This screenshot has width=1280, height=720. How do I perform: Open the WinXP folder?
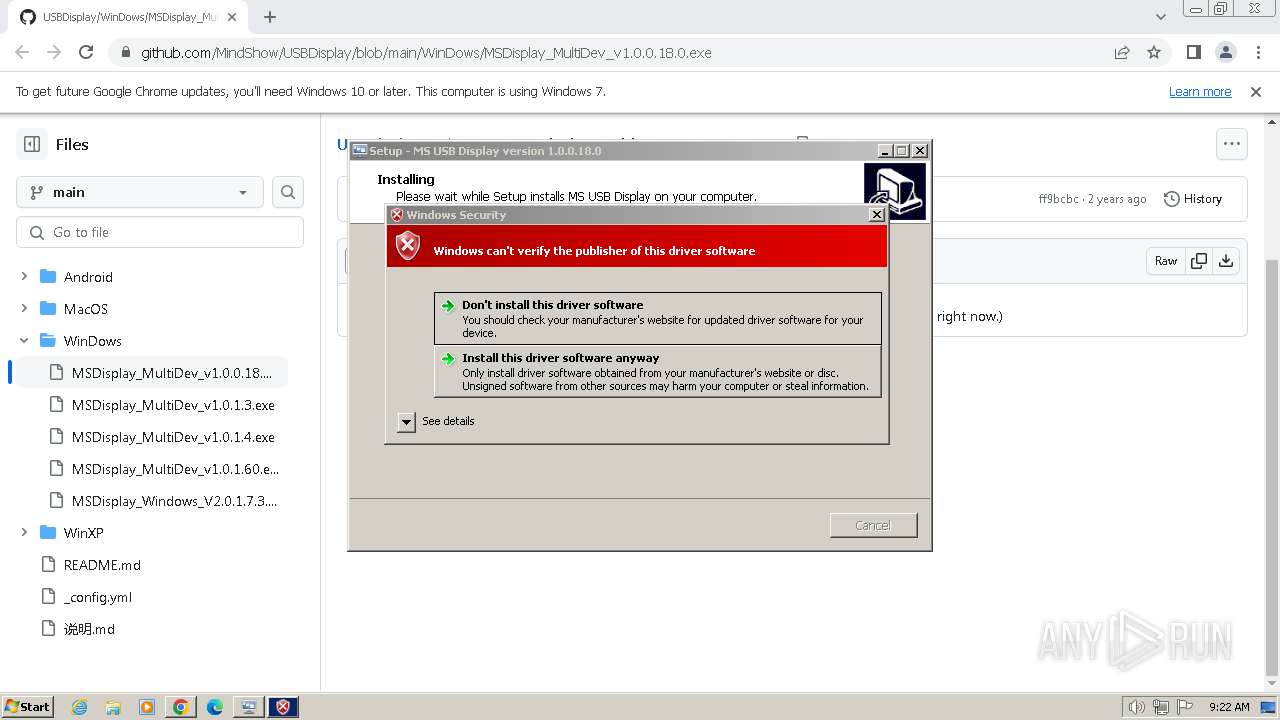(84, 533)
